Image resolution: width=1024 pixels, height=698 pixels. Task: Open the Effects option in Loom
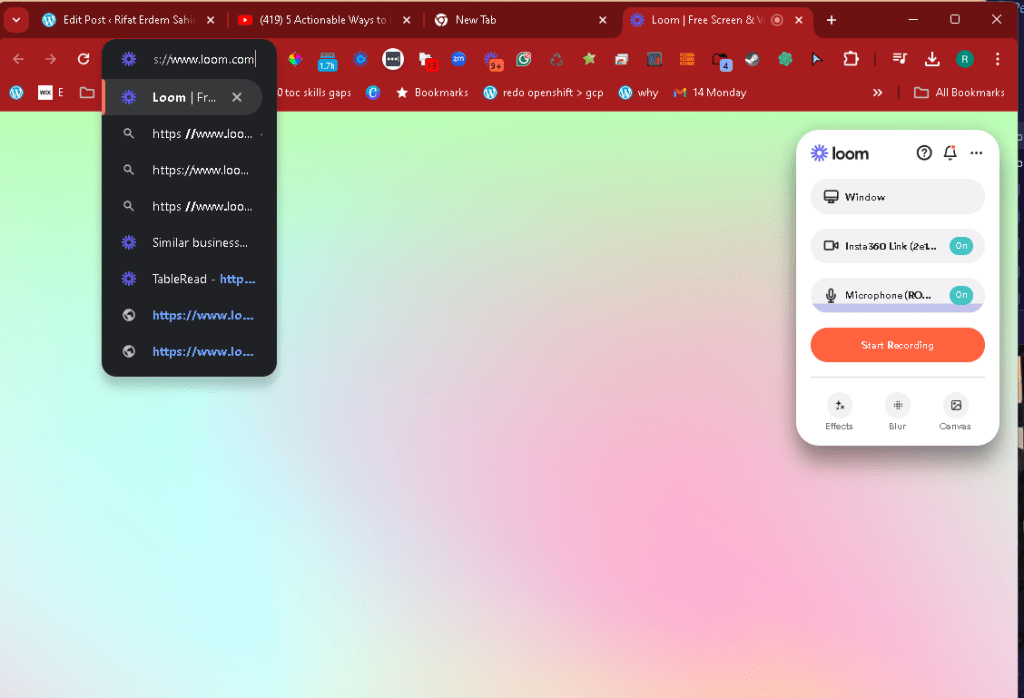point(839,412)
